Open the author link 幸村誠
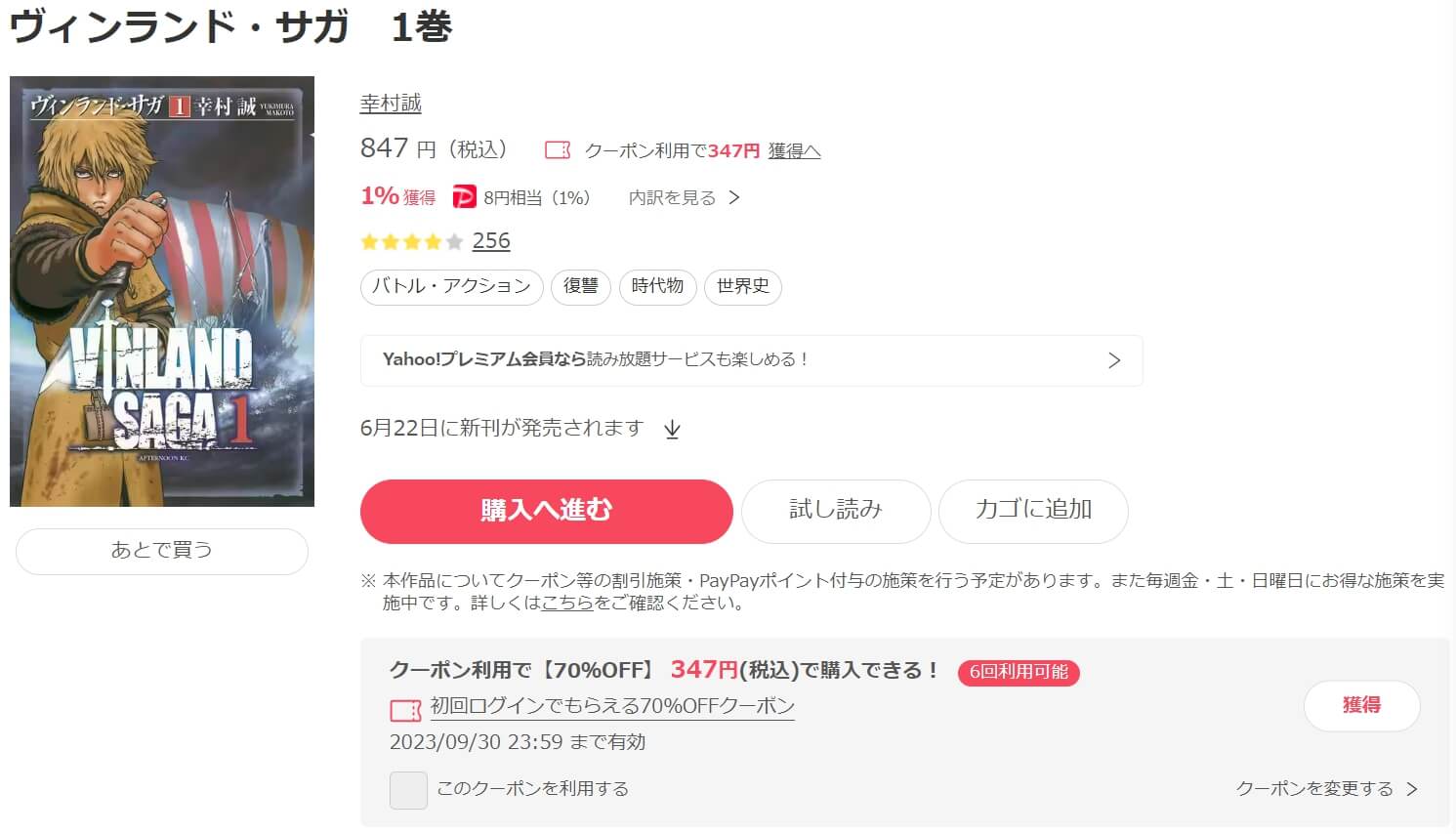This screenshot has width=1456, height=834. [x=391, y=104]
